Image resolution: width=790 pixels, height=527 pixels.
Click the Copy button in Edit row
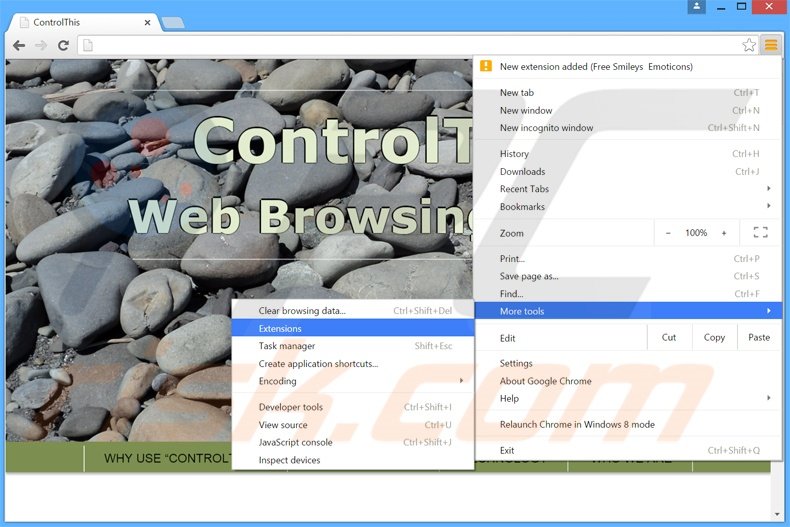(x=714, y=338)
